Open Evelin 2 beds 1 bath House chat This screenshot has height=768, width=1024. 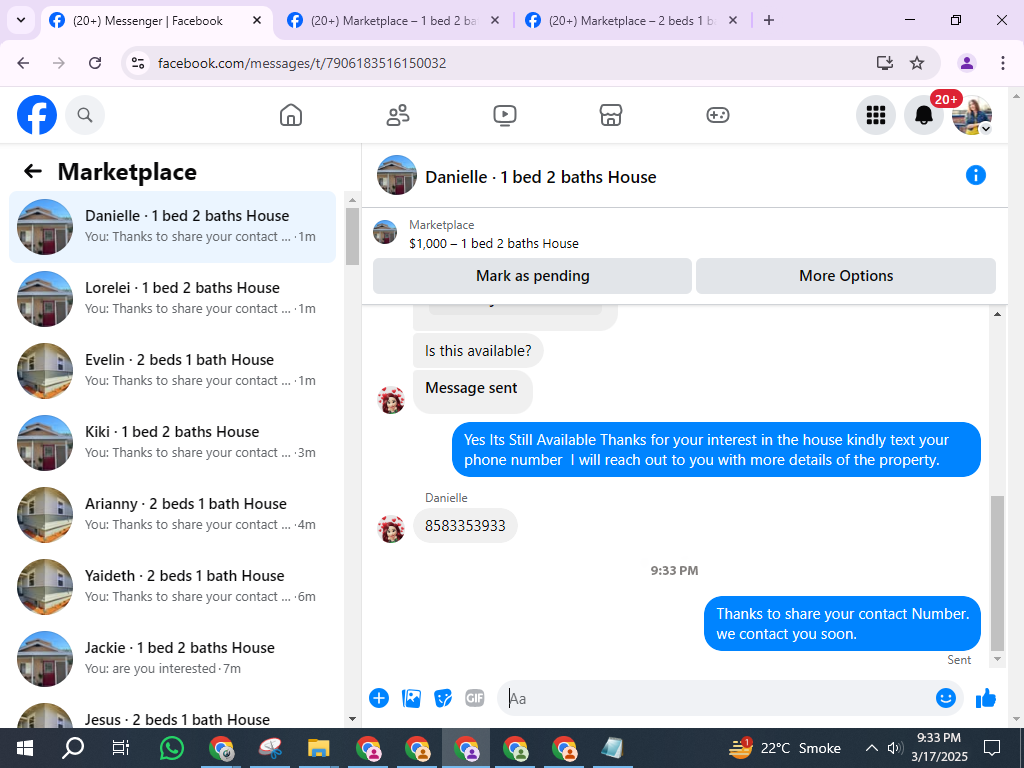[x=172, y=370]
